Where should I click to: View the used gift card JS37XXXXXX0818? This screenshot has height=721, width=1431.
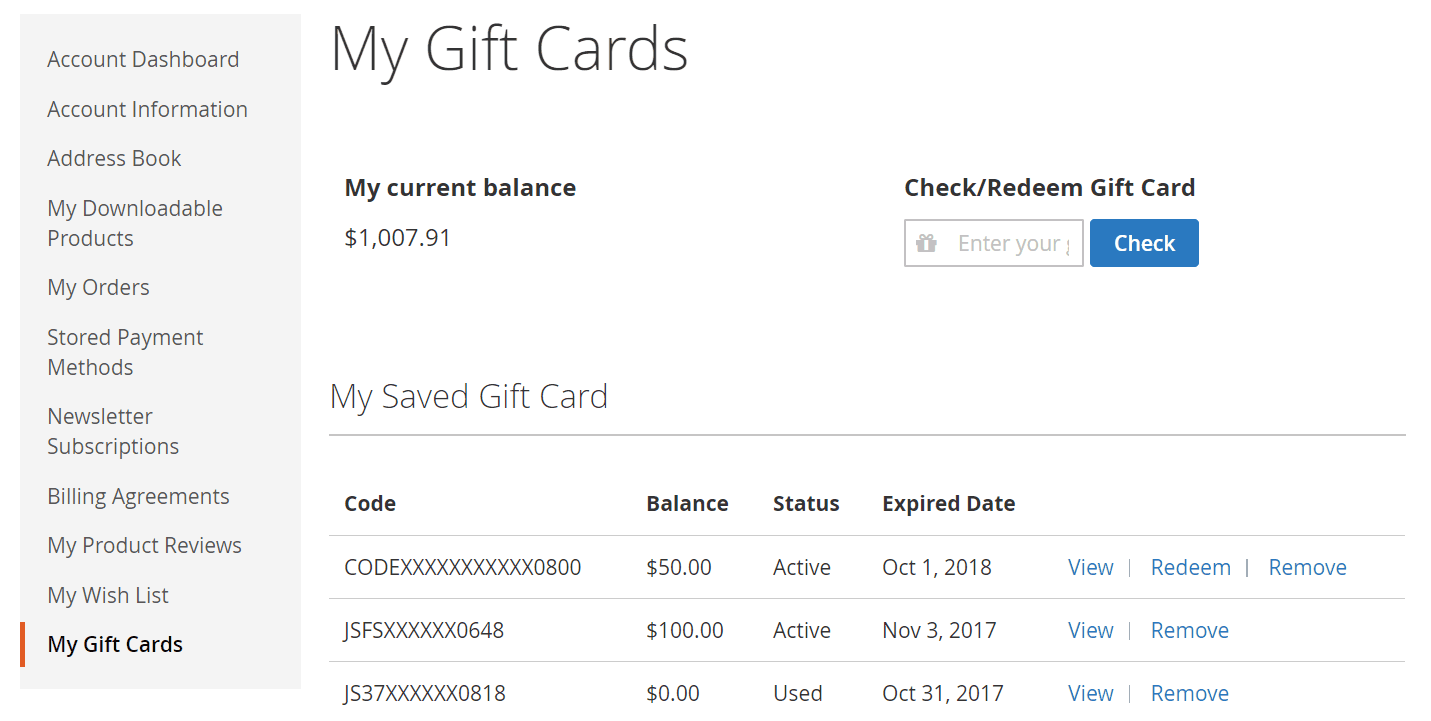[x=1090, y=693]
